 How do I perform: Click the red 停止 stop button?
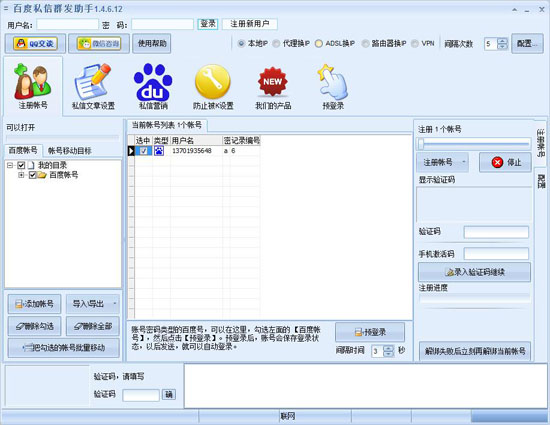[505, 162]
